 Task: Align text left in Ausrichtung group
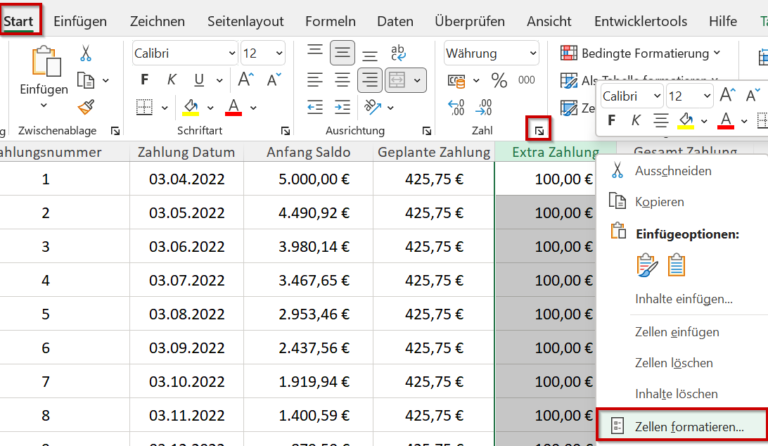point(315,80)
